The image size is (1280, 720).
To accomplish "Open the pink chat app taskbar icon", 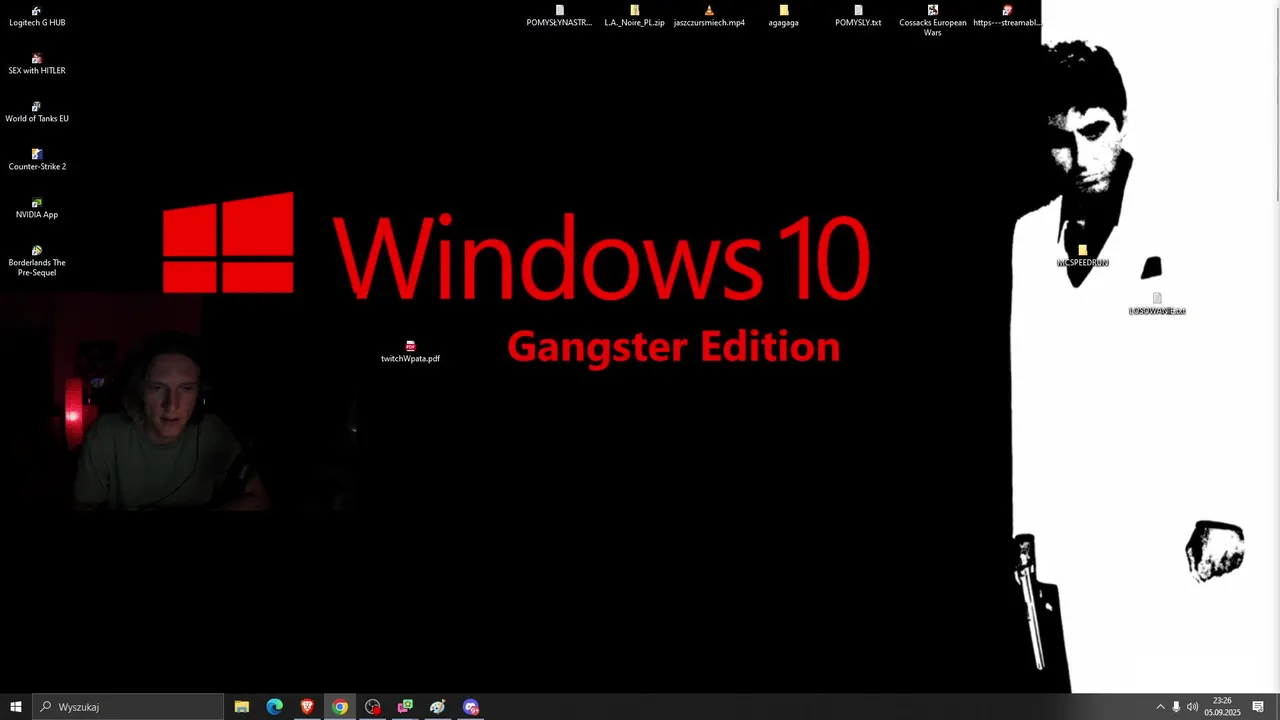I will coord(405,707).
